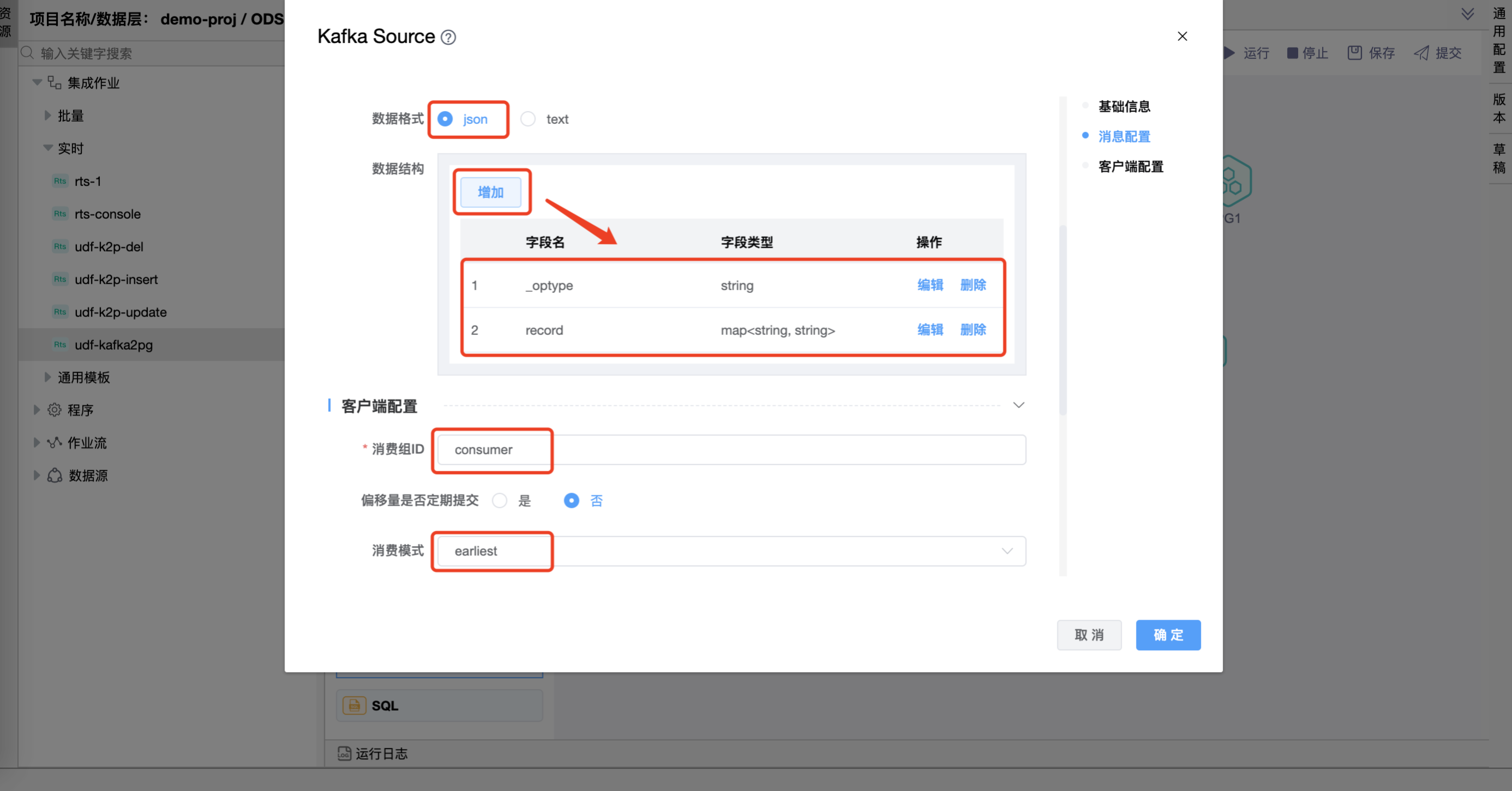Jump to 客户端配置 anchor section

1131,167
